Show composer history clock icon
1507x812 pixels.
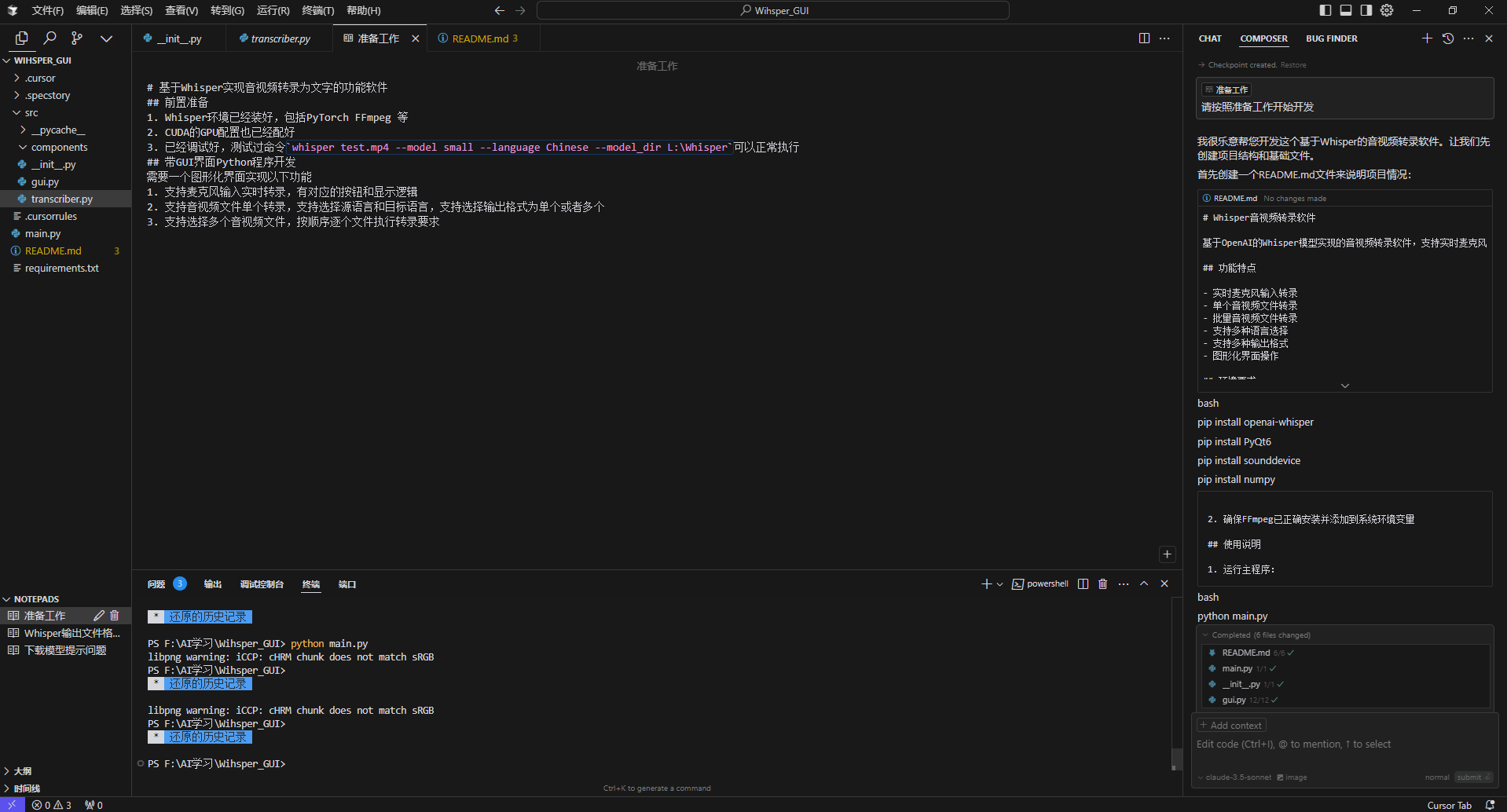(1448, 38)
